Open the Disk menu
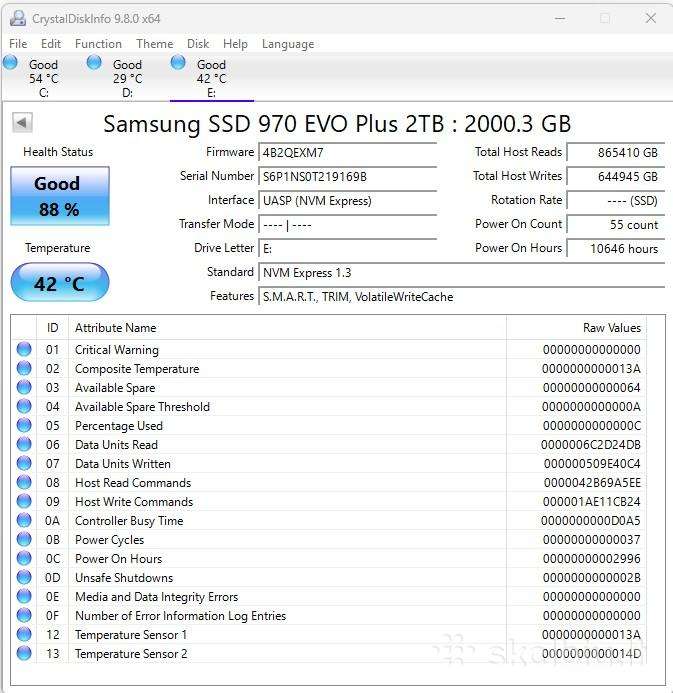This screenshot has width=673, height=693. [198, 44]
